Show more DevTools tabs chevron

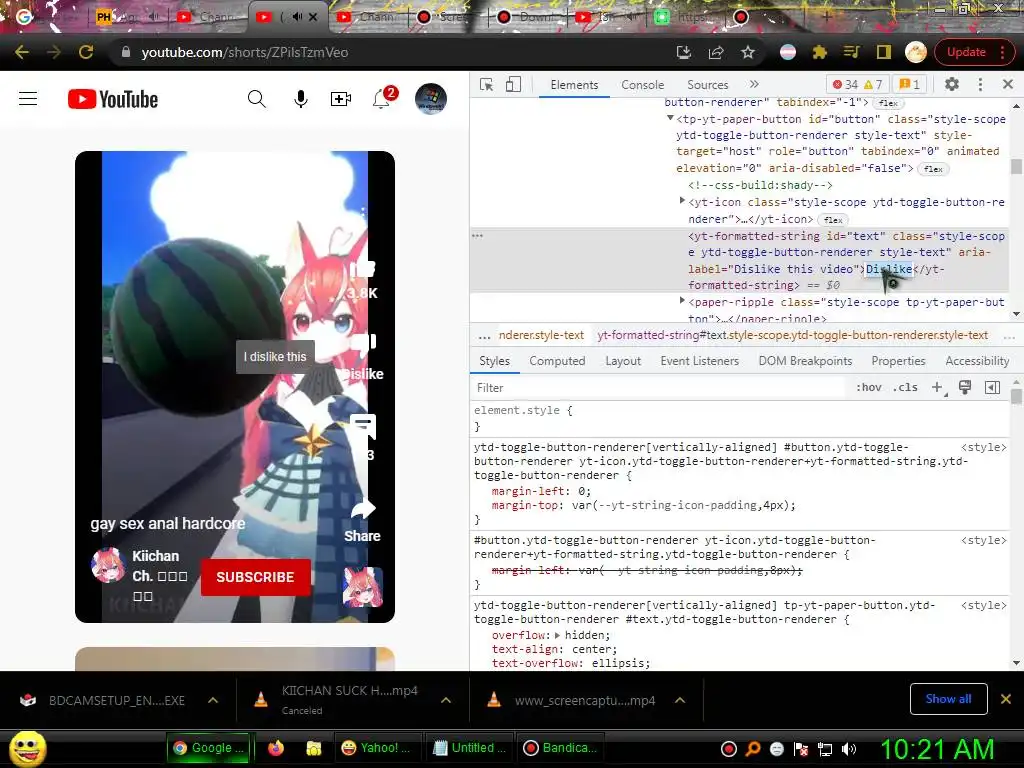click(754, 84)
